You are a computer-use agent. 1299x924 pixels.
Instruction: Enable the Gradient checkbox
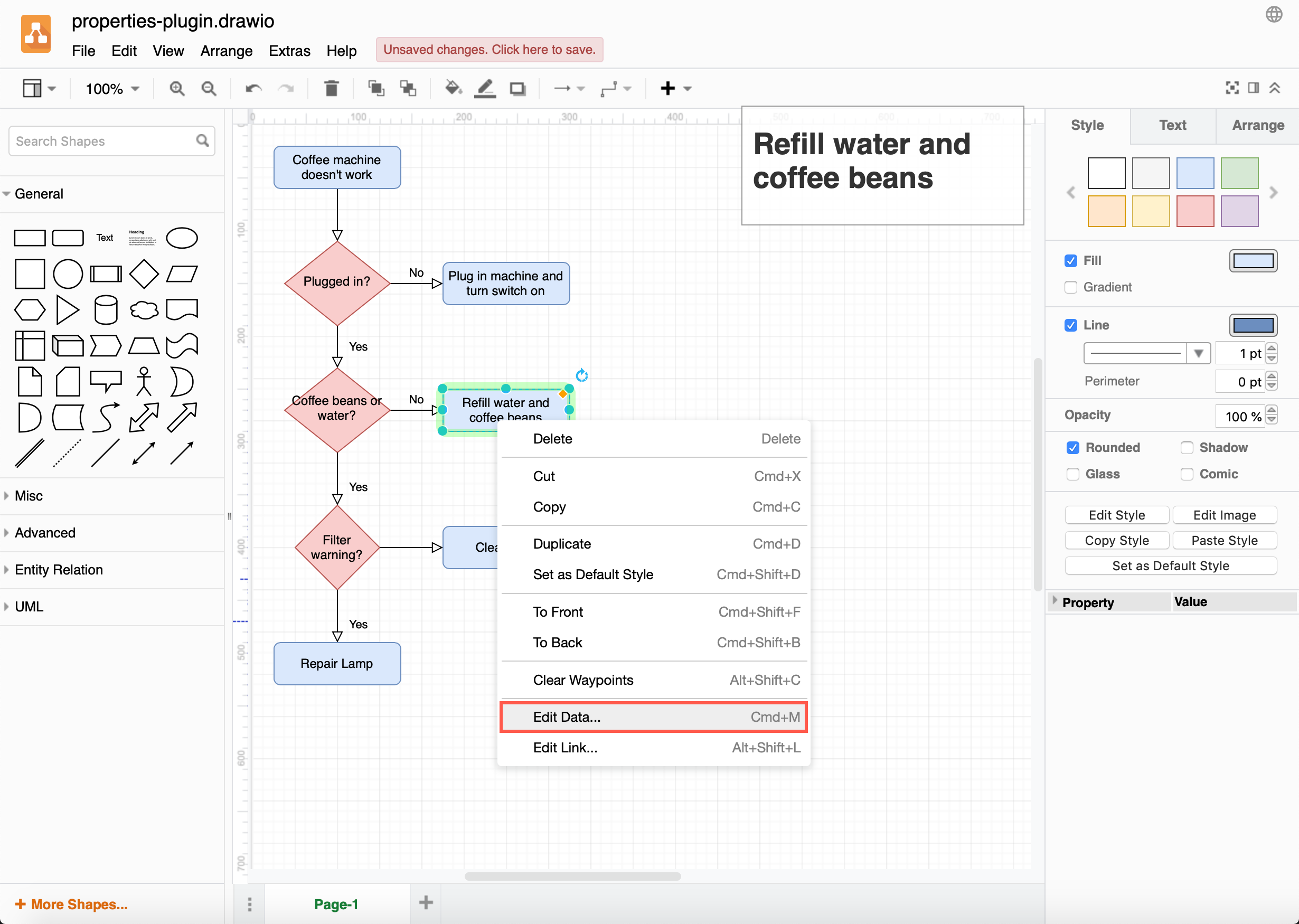pos(1071,287)
